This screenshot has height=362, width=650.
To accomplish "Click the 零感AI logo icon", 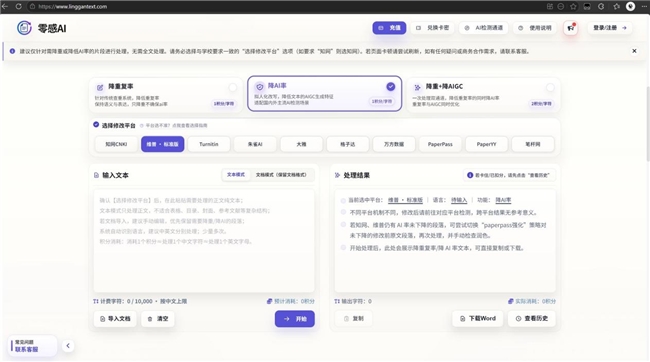I will [x=24, y=28].
